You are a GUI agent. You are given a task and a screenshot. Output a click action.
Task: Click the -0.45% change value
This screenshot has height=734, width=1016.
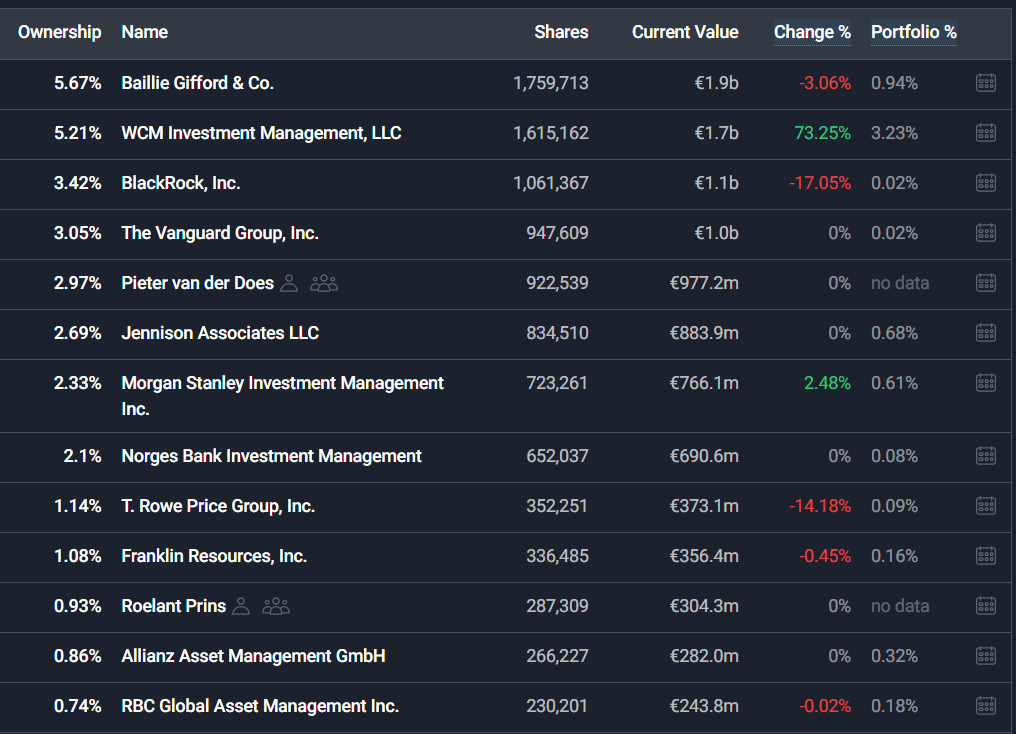coord(825,556)
